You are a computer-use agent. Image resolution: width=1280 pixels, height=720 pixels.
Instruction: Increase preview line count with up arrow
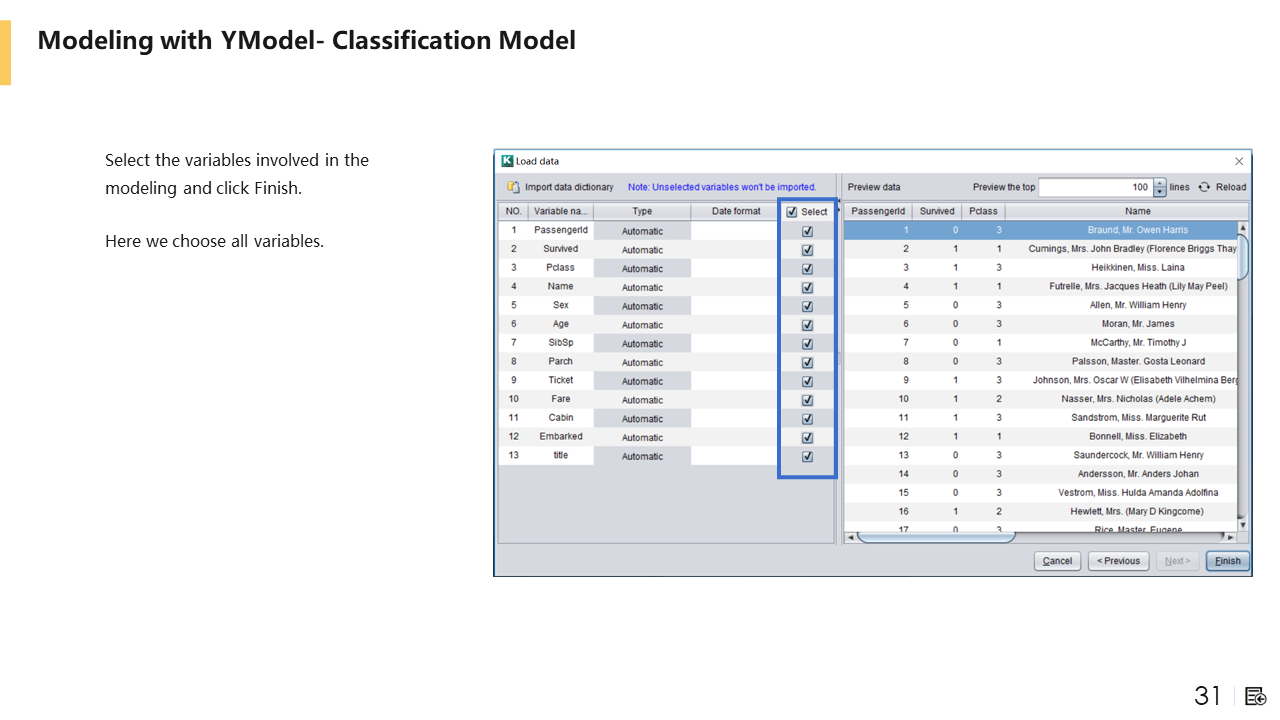tap(1160, 183)
